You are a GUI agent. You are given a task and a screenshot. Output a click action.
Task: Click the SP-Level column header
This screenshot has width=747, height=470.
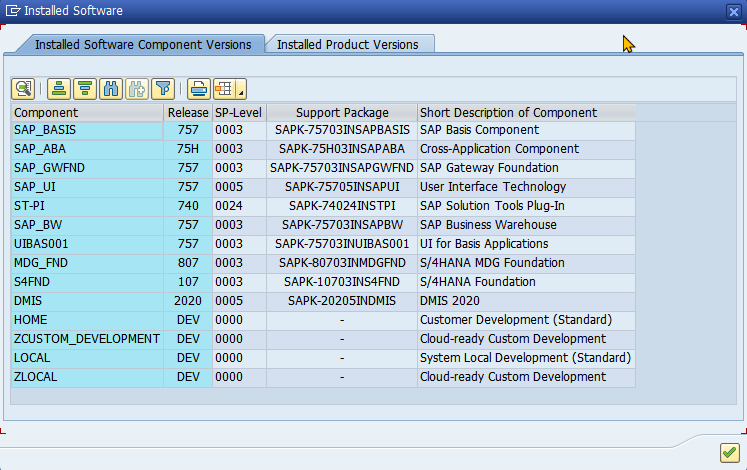239,113
